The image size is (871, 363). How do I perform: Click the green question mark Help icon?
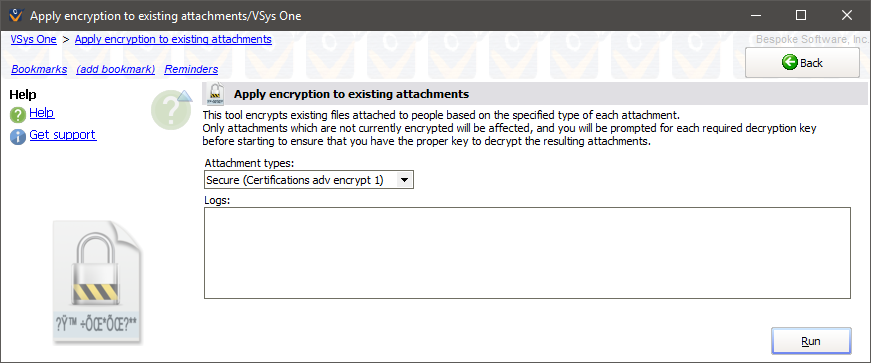point(18,115)
